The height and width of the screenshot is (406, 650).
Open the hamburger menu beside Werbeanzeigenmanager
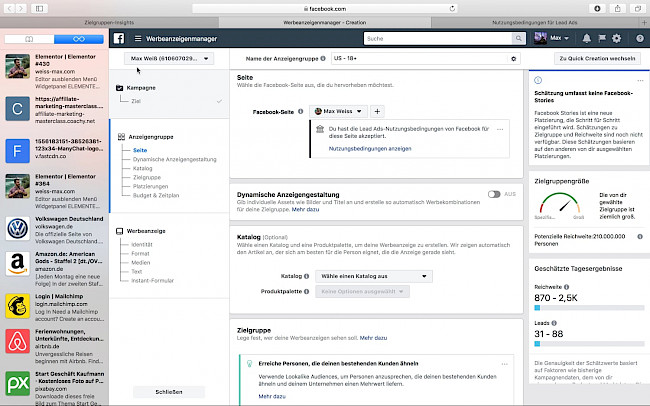pyautogui.click(x=137, y=38)
